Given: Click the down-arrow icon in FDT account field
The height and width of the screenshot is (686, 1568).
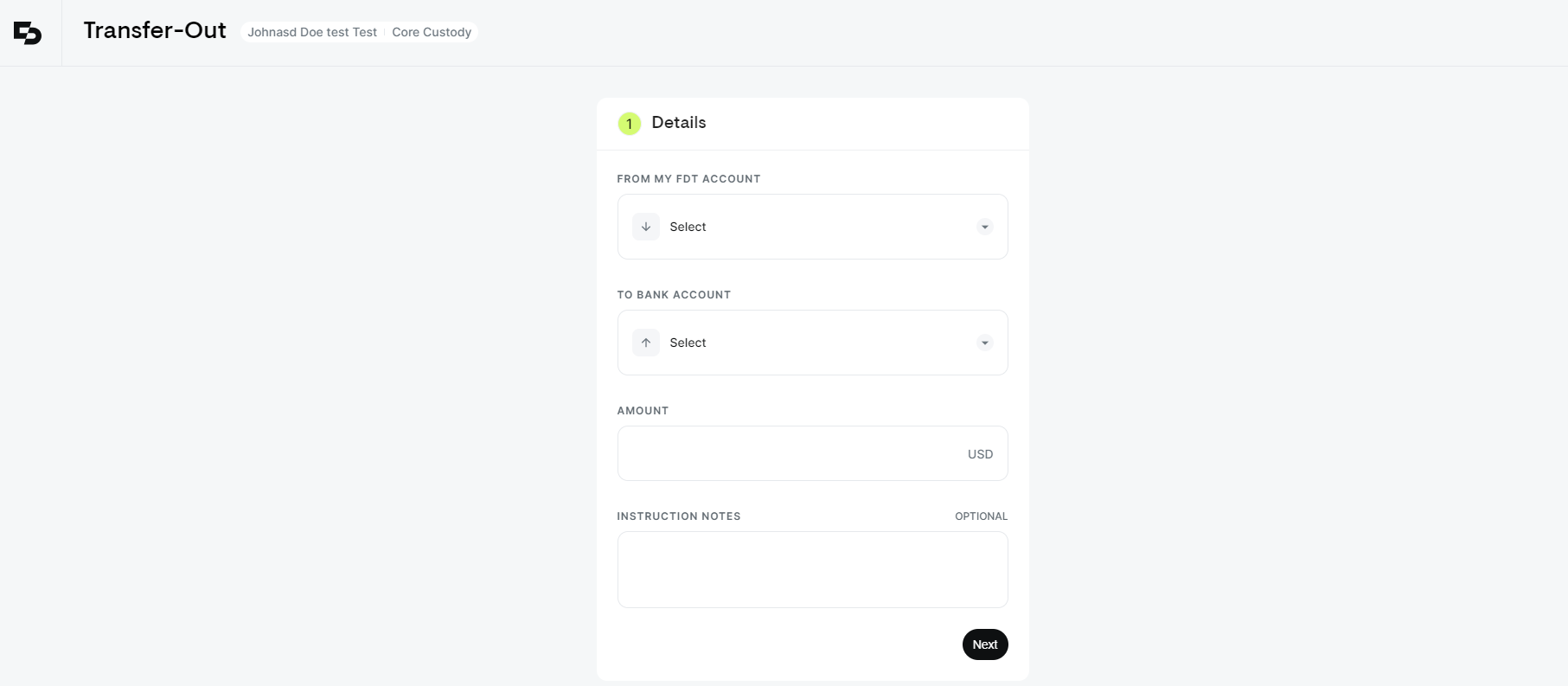Looking at the screenshot, I should (x=646, y=227).
